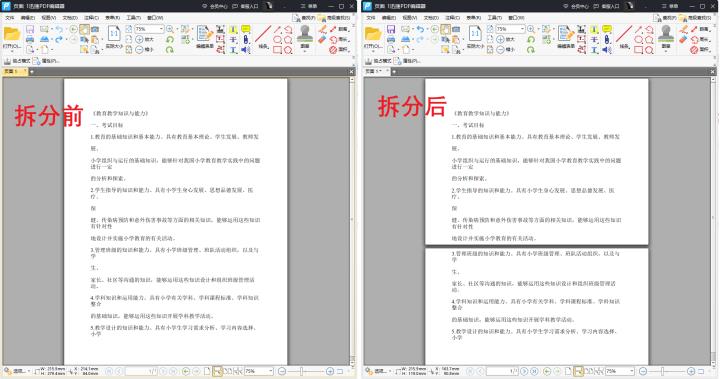Rotate counterclockwise green arrow in left window
Viewport: 720px width, 379px height.
click(170, 40)
